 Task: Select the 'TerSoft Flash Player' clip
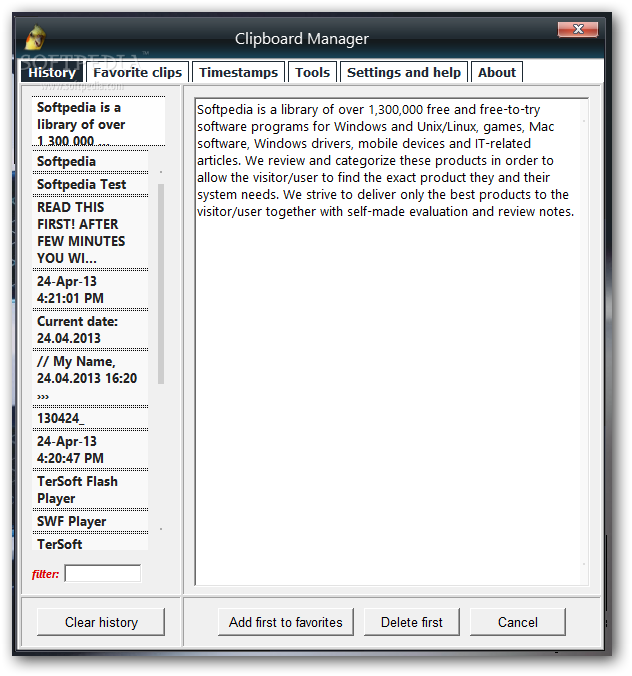[90, 490]
